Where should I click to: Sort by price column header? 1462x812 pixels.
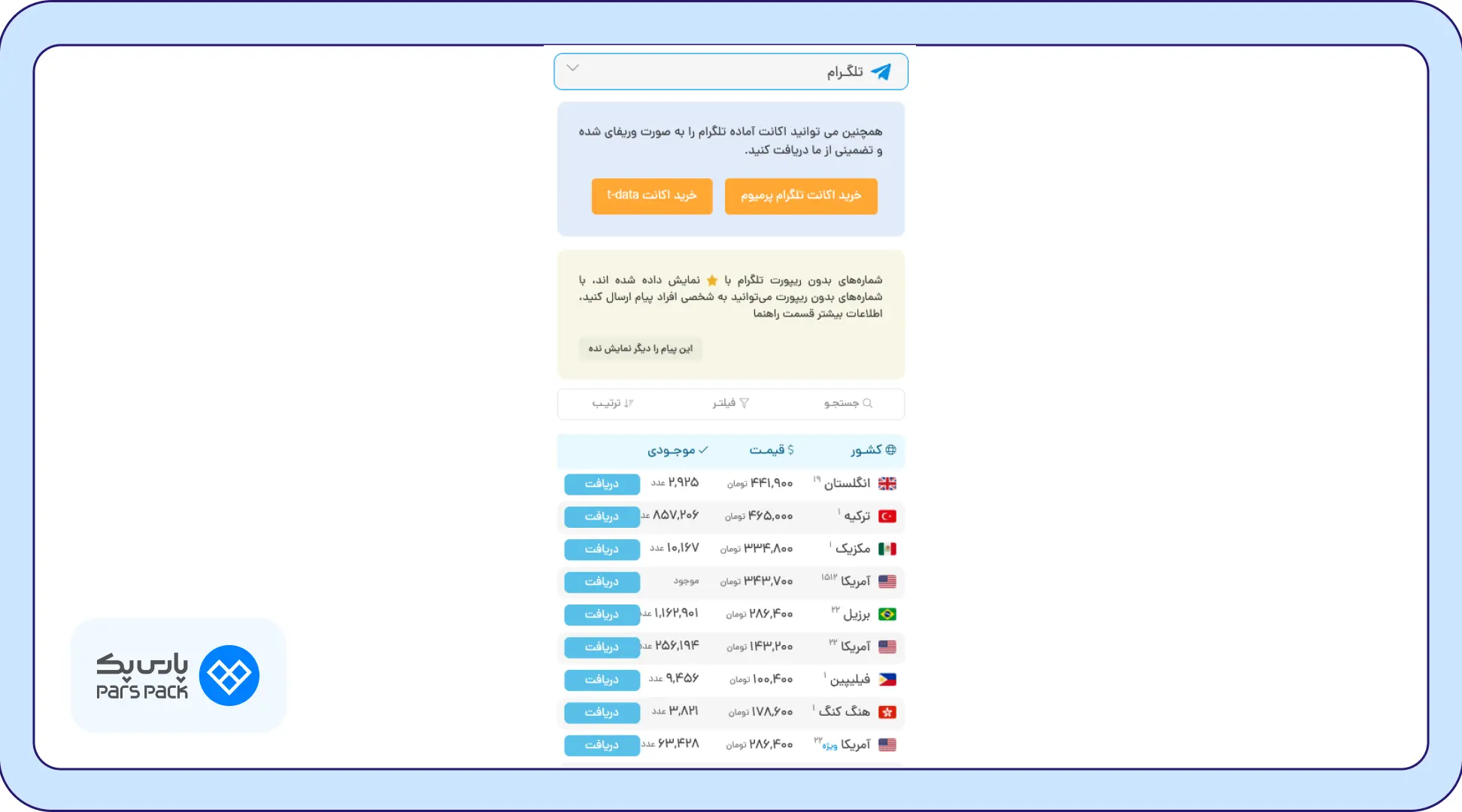coord(772,450)
